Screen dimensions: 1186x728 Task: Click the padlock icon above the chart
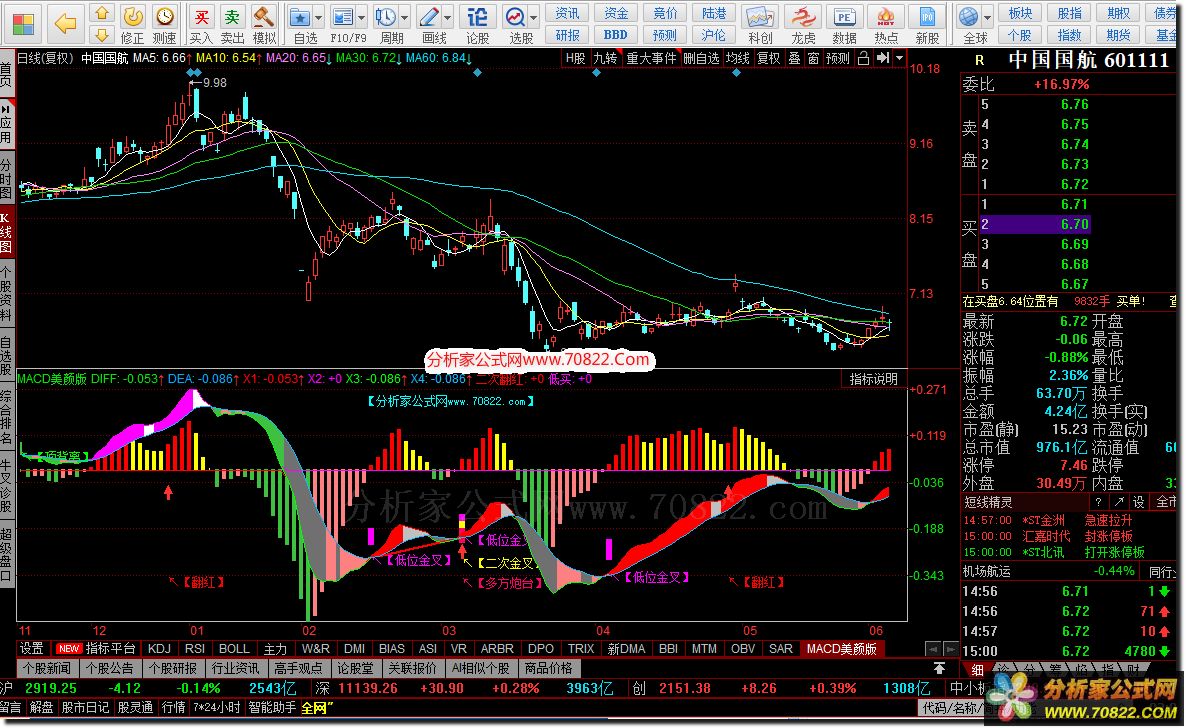point(863,58)
